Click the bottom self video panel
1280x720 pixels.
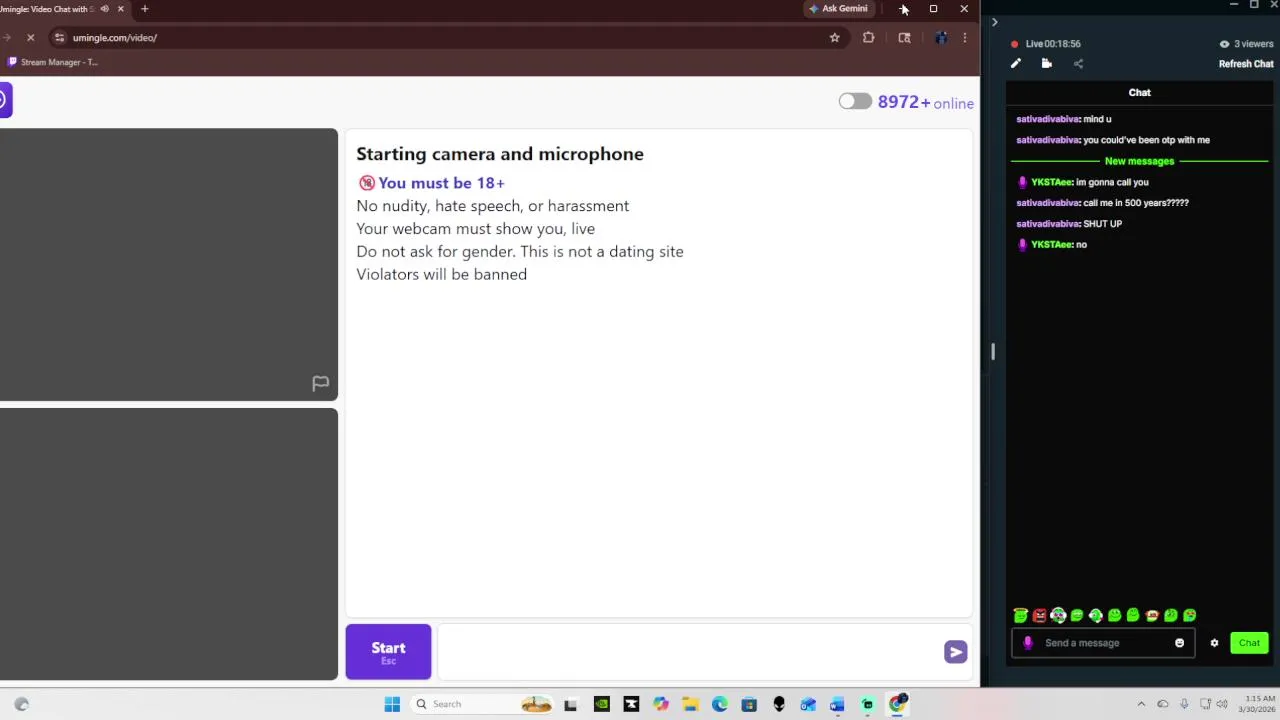169,544
